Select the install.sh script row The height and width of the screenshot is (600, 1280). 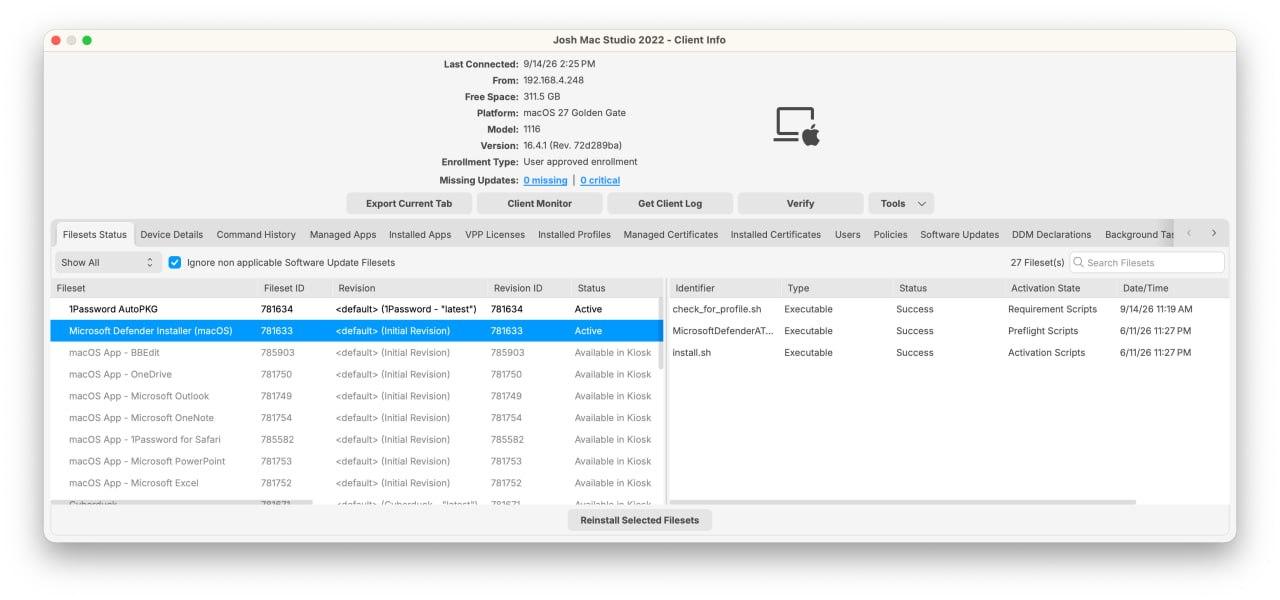pos(948,353)
